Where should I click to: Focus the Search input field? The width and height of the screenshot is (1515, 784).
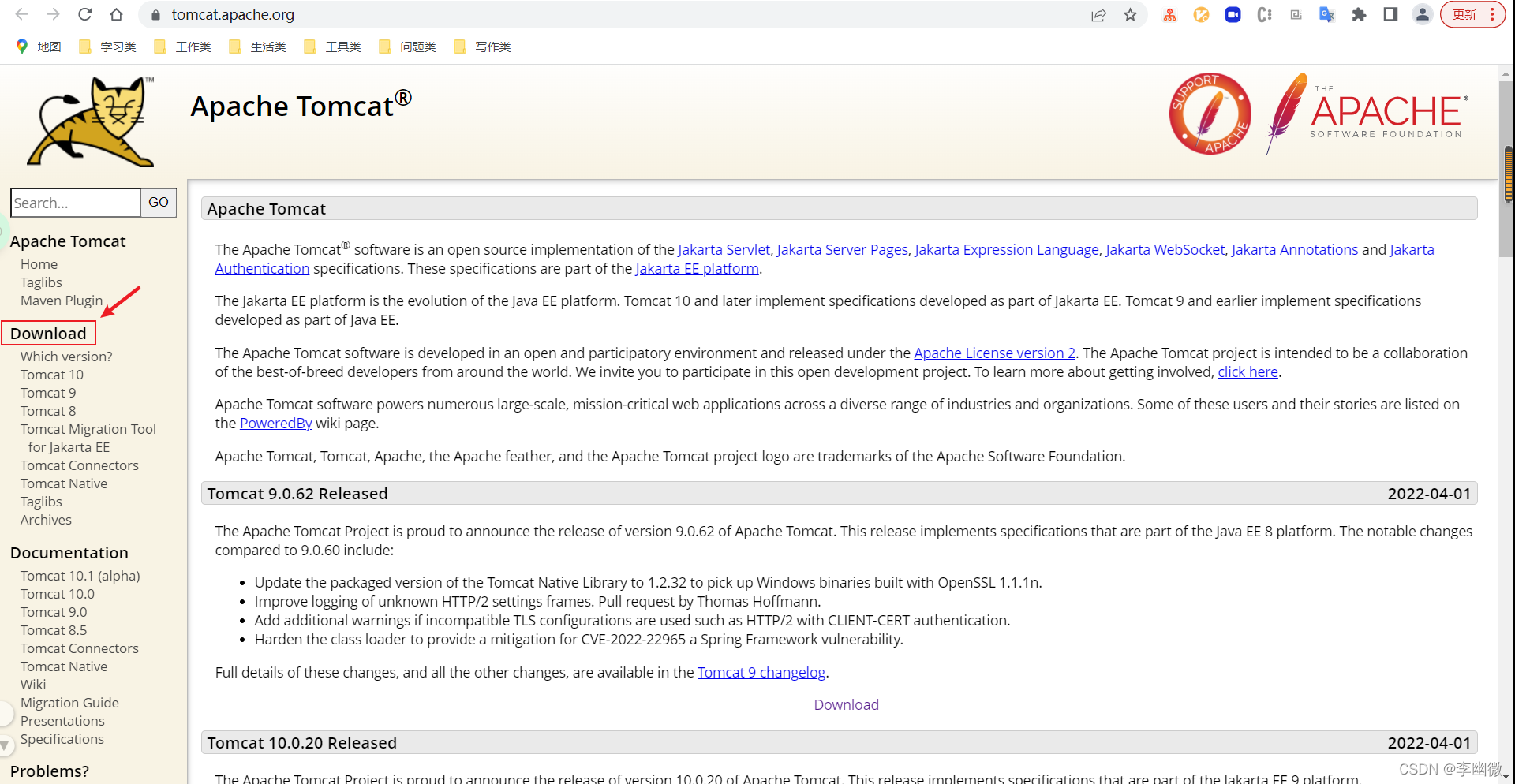[x=76, y=203]
